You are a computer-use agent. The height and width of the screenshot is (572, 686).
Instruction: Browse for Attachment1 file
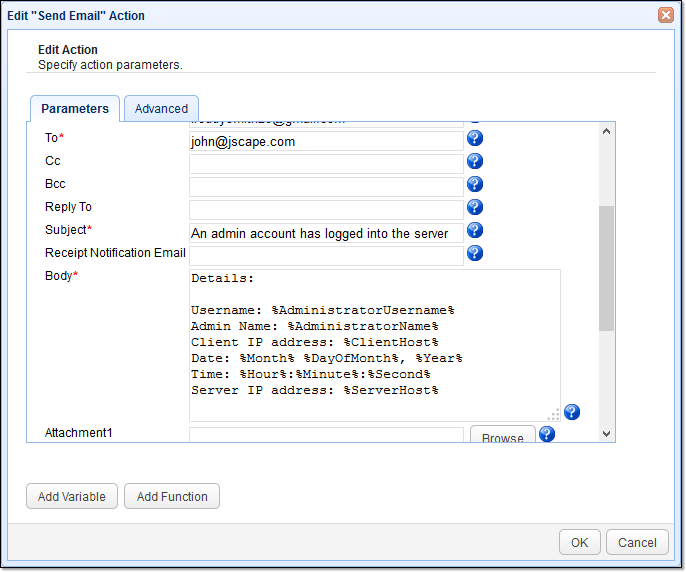coord(503,437)
